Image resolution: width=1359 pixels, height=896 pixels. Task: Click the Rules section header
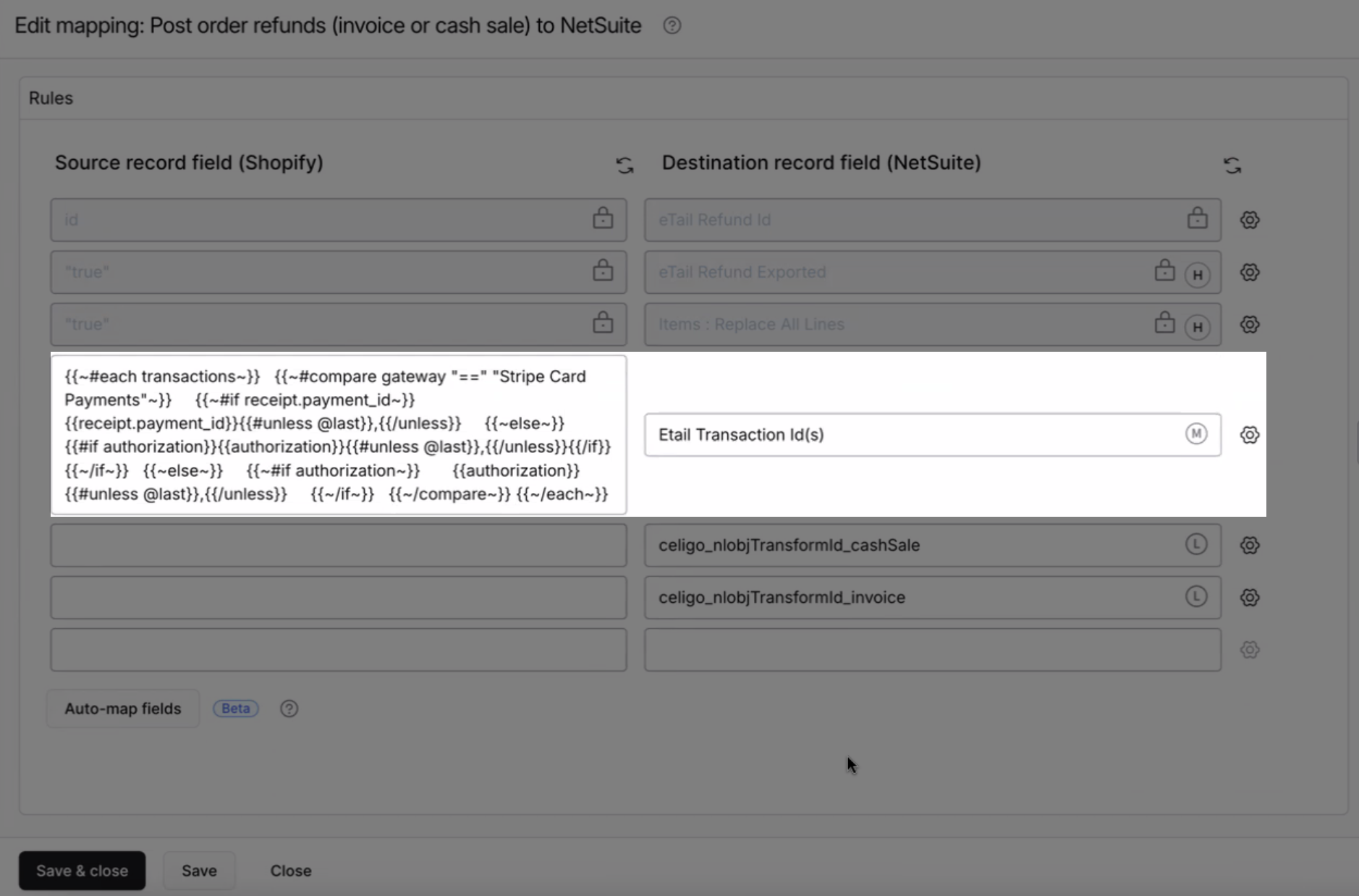51,98
